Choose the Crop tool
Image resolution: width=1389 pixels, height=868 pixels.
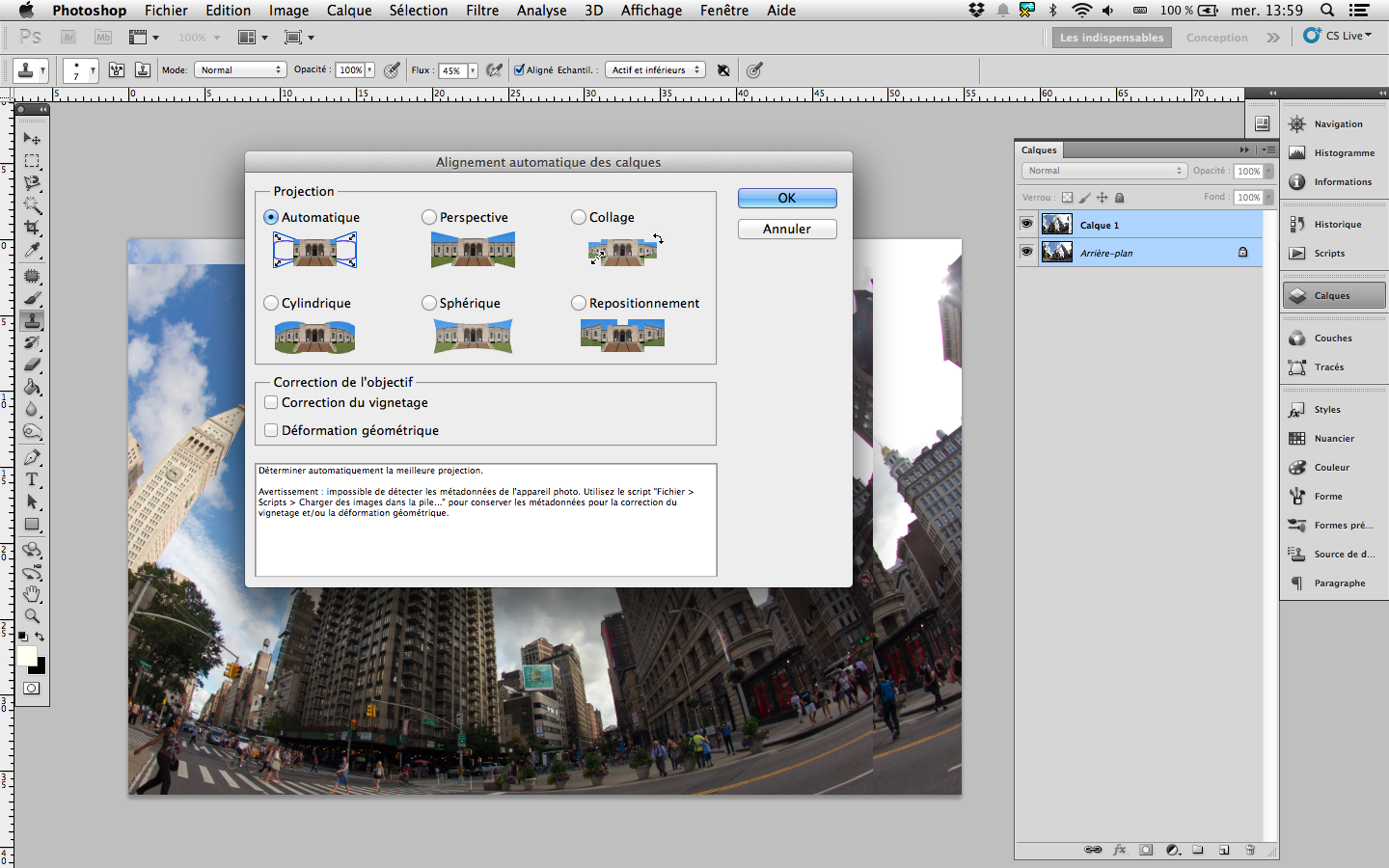(32, 228)
